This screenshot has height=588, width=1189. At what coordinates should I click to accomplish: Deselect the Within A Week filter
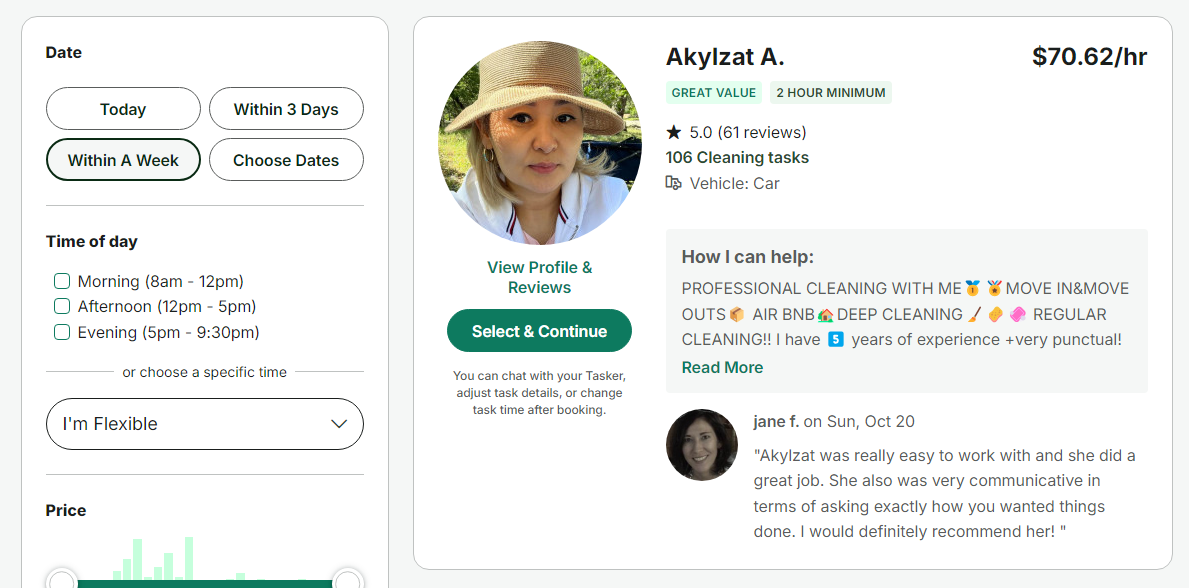(x=122, y=159)
